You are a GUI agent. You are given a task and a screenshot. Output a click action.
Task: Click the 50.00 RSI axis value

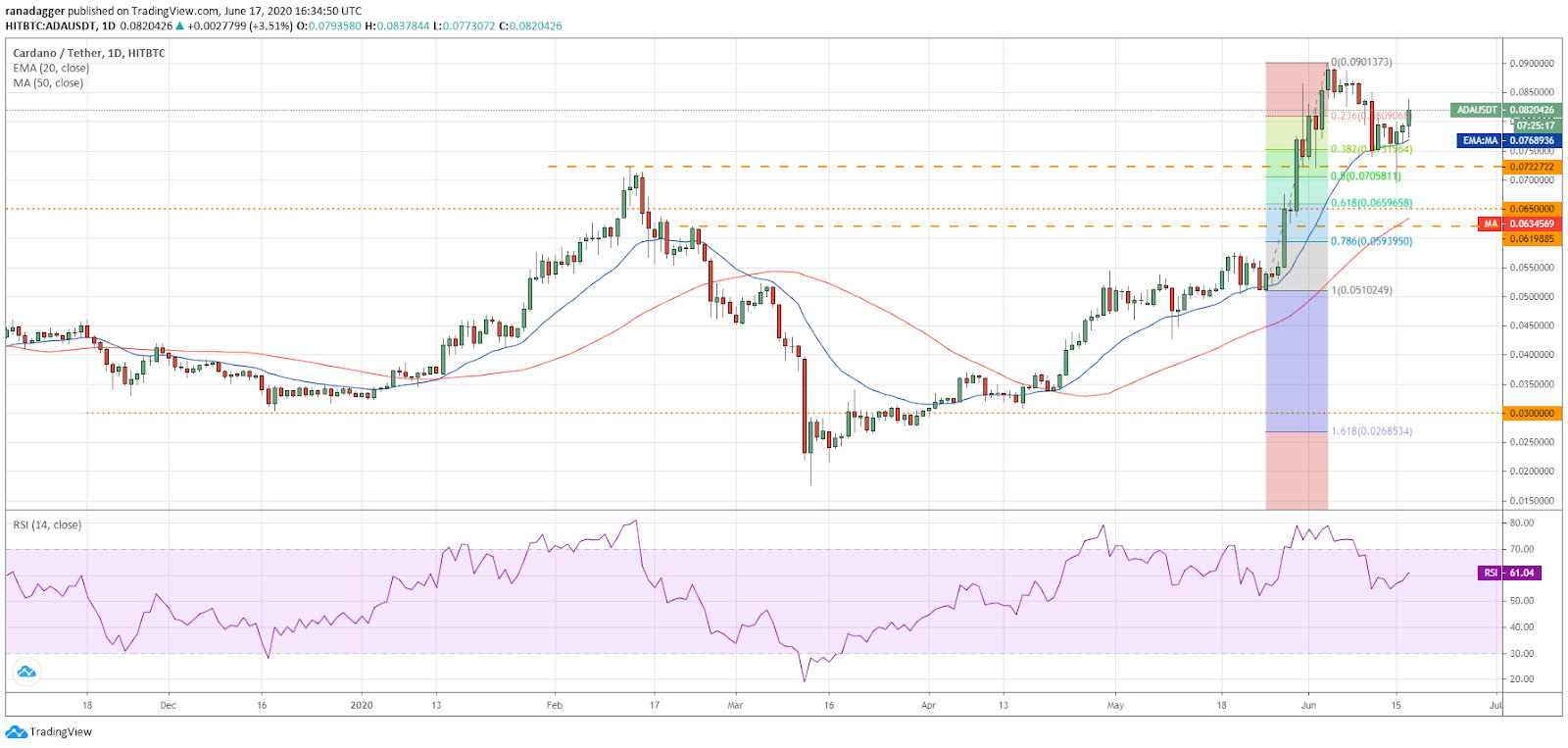(x=1522, y=601)
